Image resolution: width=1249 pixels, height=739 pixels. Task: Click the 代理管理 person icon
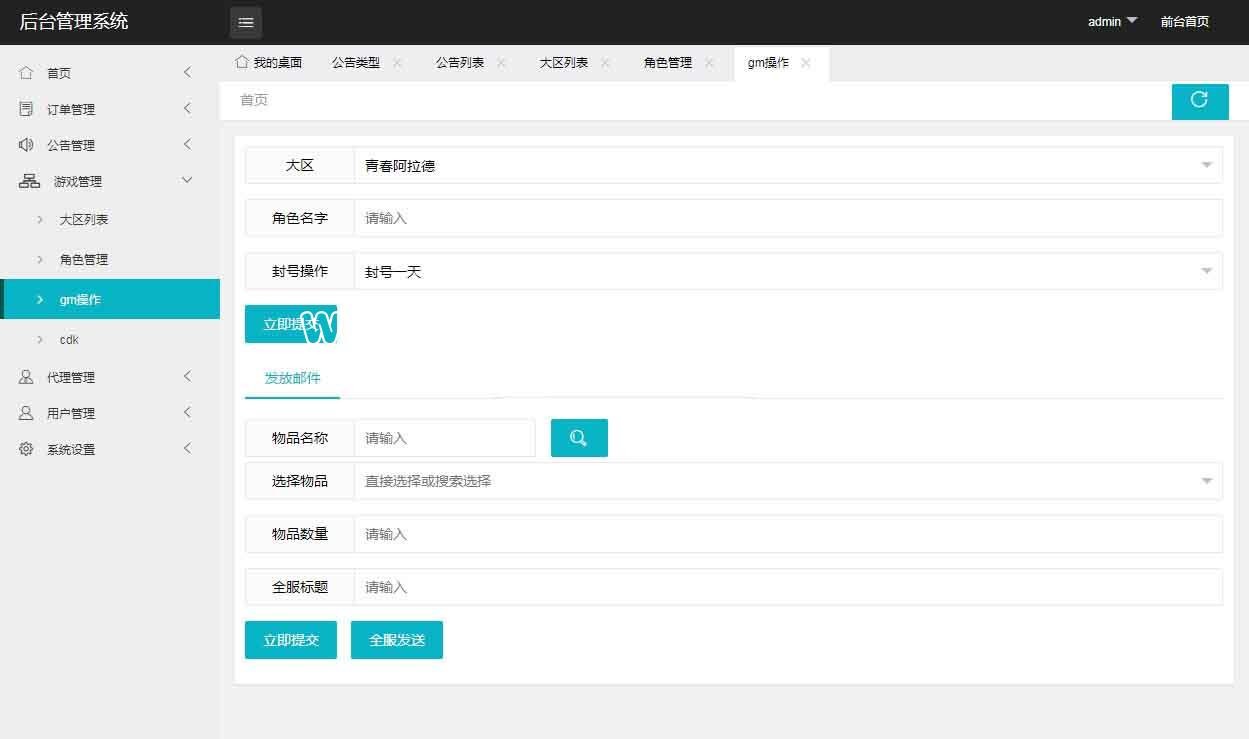[x=26, y=377]
